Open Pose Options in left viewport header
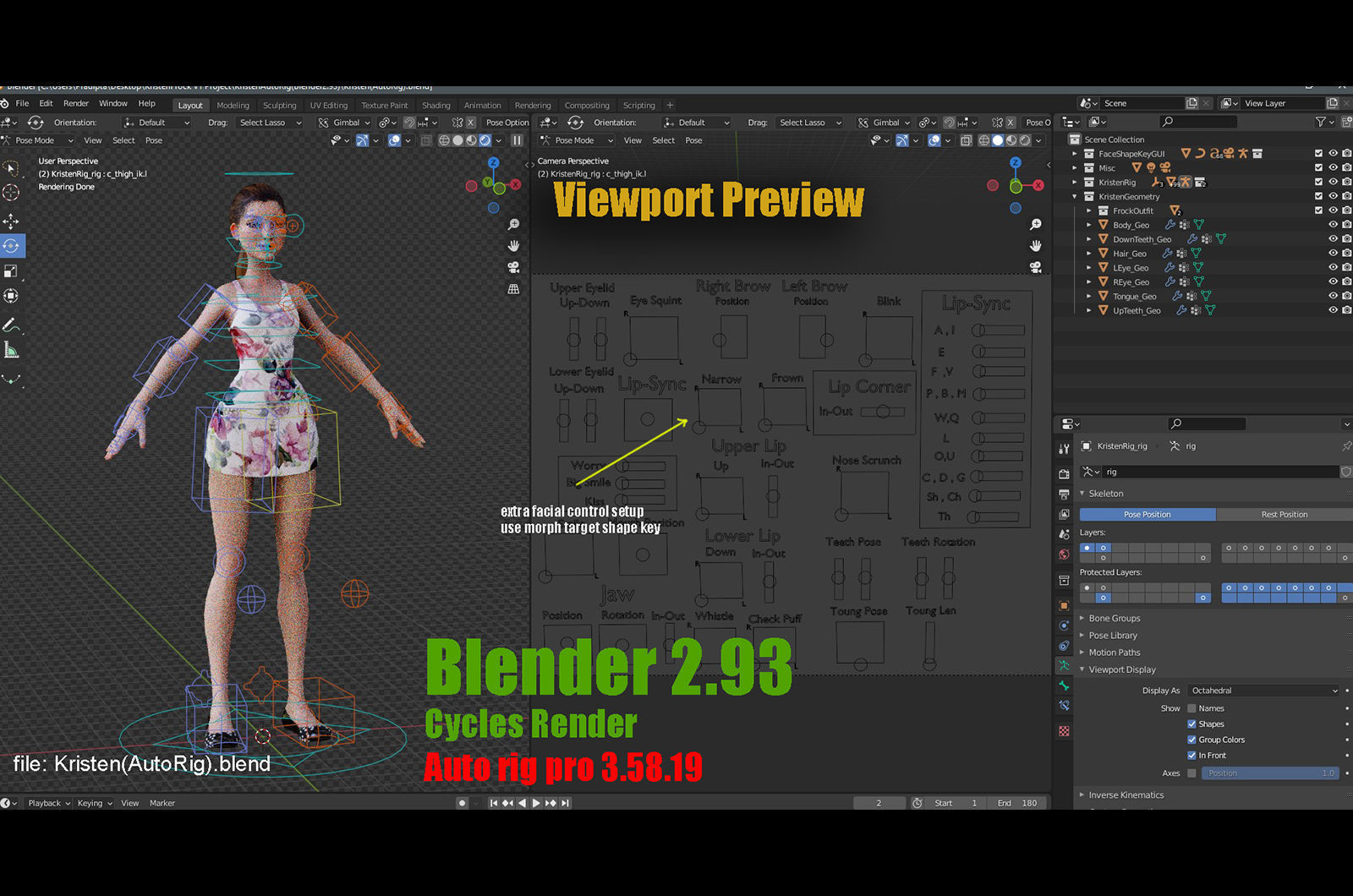The height and width of the screenshot is (896, 1353). [507, 123]
